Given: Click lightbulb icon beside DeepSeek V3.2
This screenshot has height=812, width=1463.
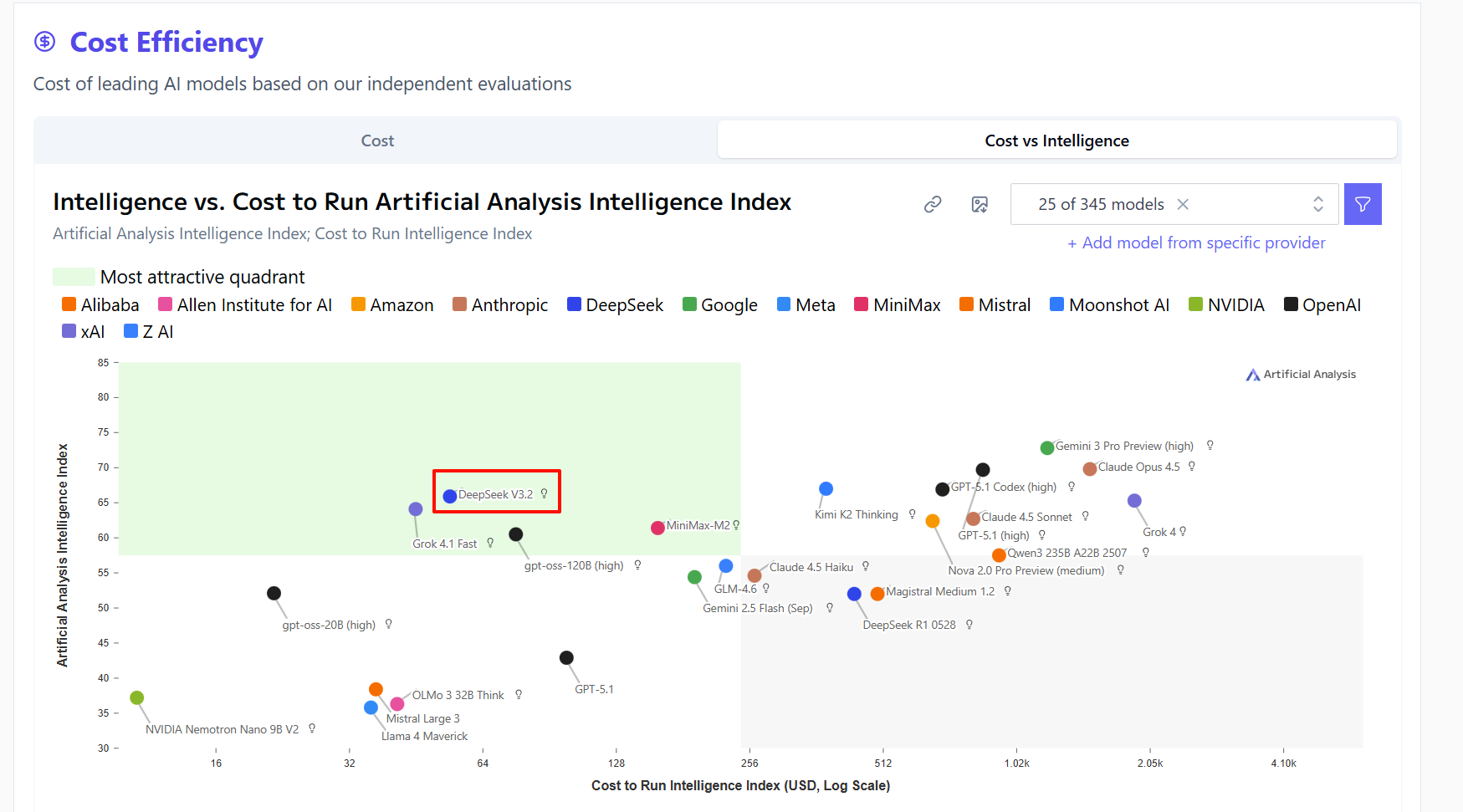Looking at the screenshot, I should [544, 493].
